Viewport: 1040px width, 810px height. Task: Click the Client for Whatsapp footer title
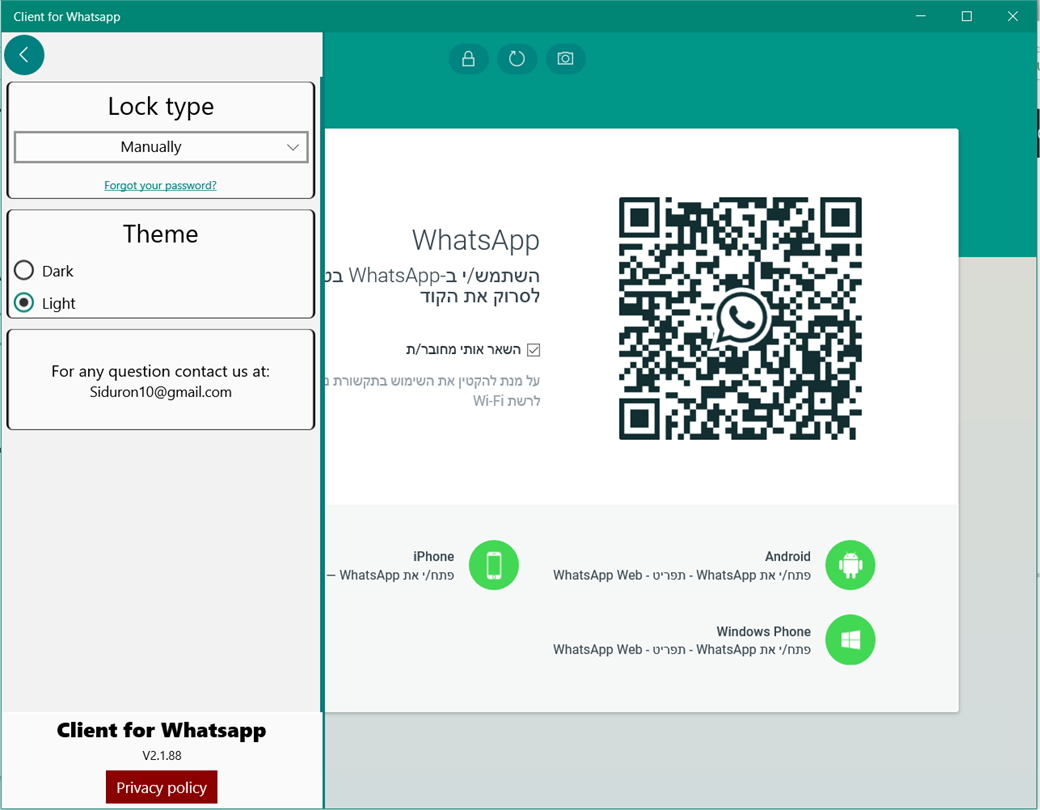161,730
